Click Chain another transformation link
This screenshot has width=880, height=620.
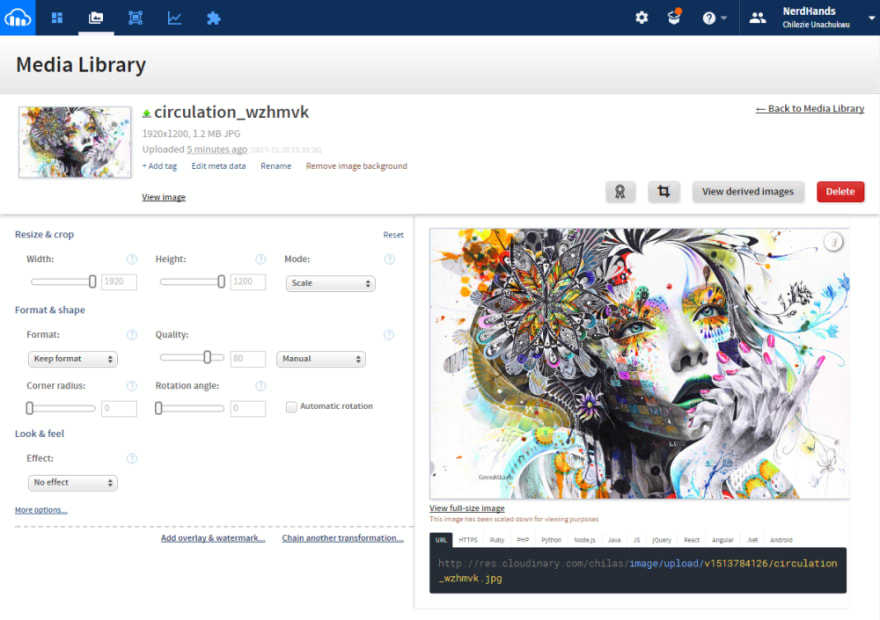342,538
